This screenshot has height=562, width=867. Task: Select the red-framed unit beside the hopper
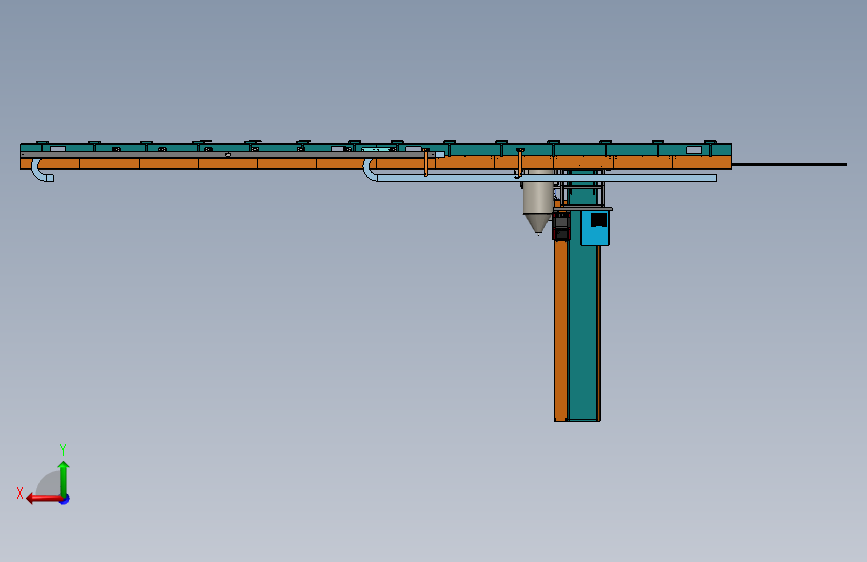click(561, 226)
